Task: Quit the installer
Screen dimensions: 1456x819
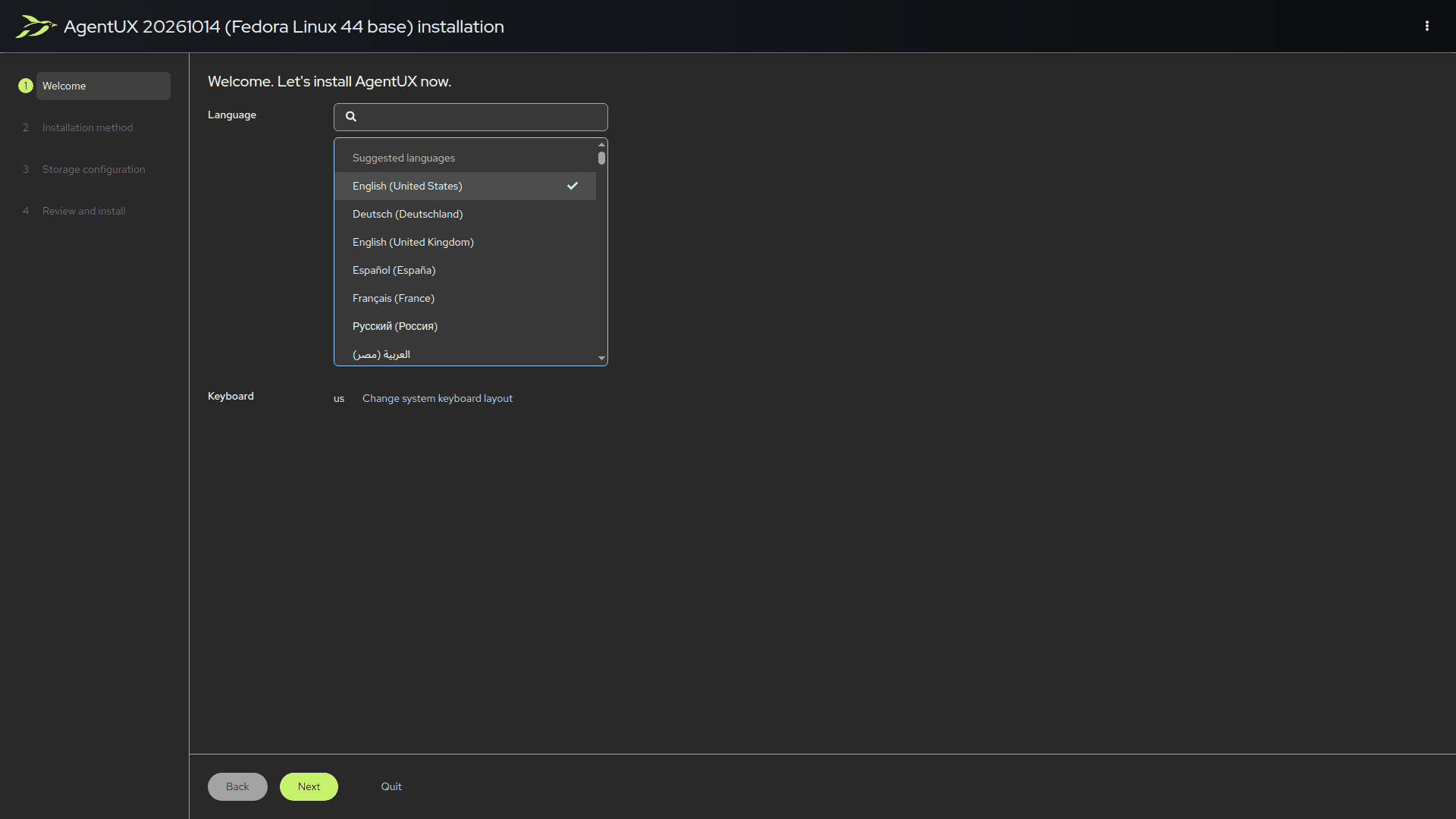Action: [391, 786]
